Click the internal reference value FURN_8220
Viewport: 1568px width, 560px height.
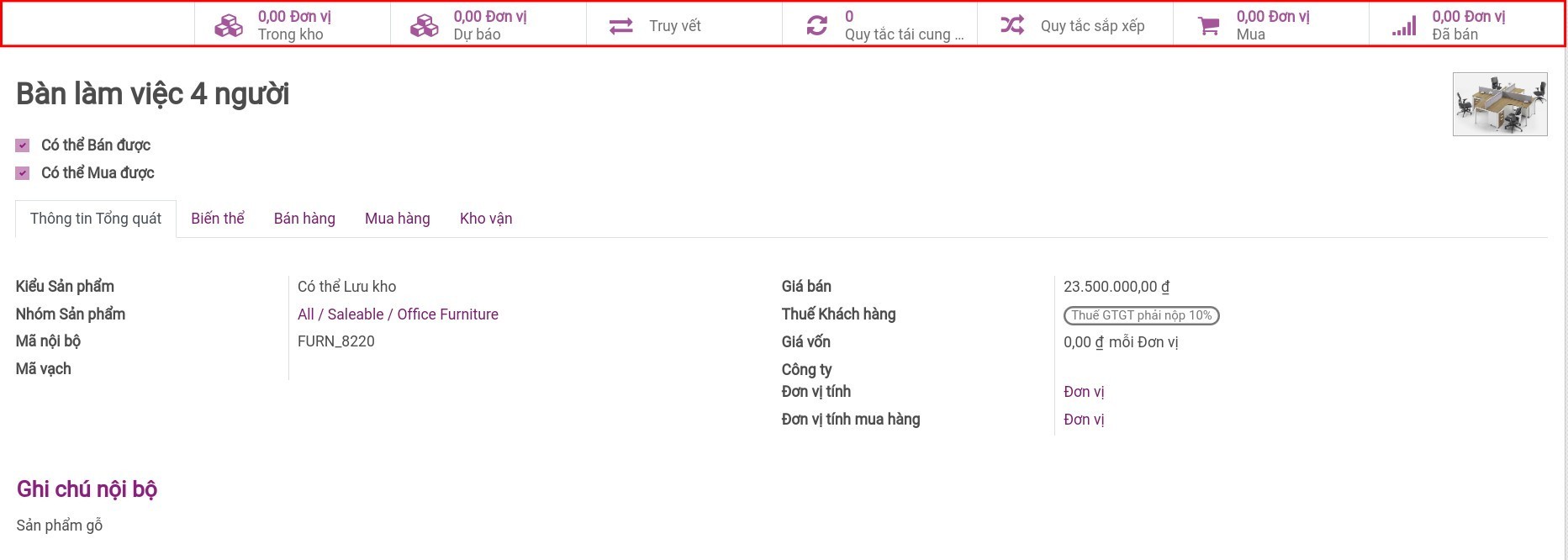coord(336,341)
